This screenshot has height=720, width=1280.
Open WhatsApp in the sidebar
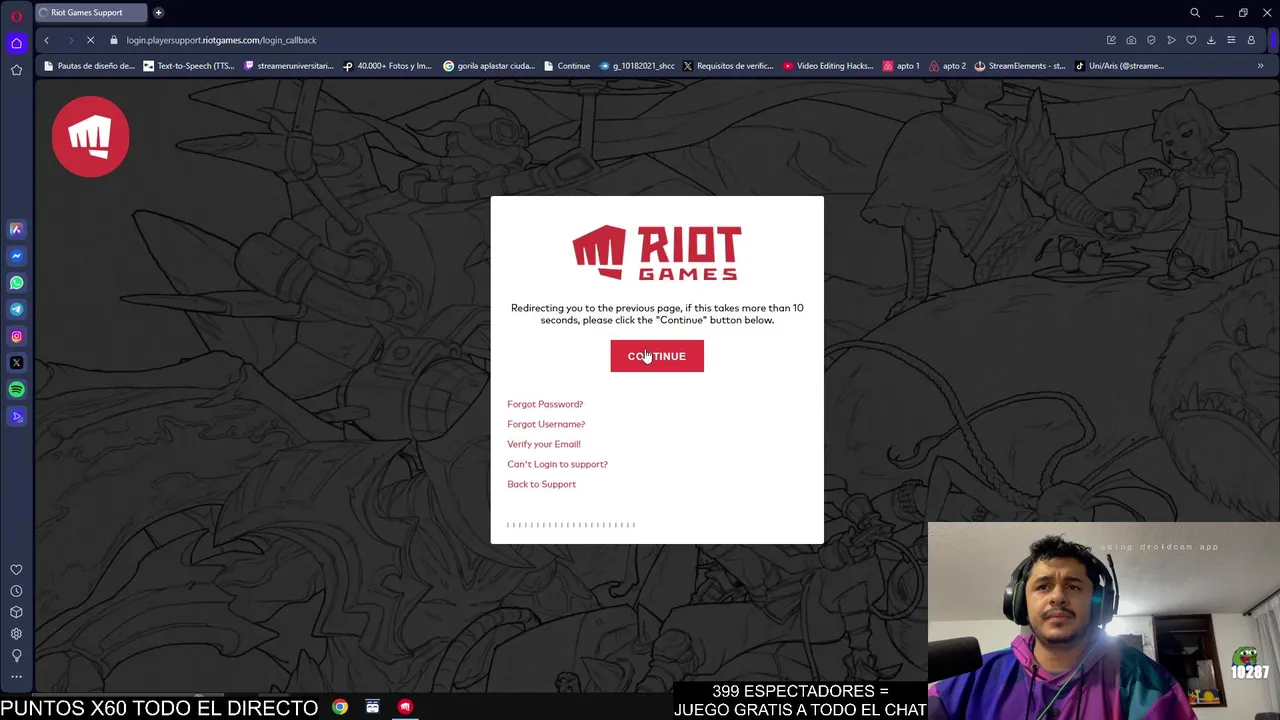point(16,283)
